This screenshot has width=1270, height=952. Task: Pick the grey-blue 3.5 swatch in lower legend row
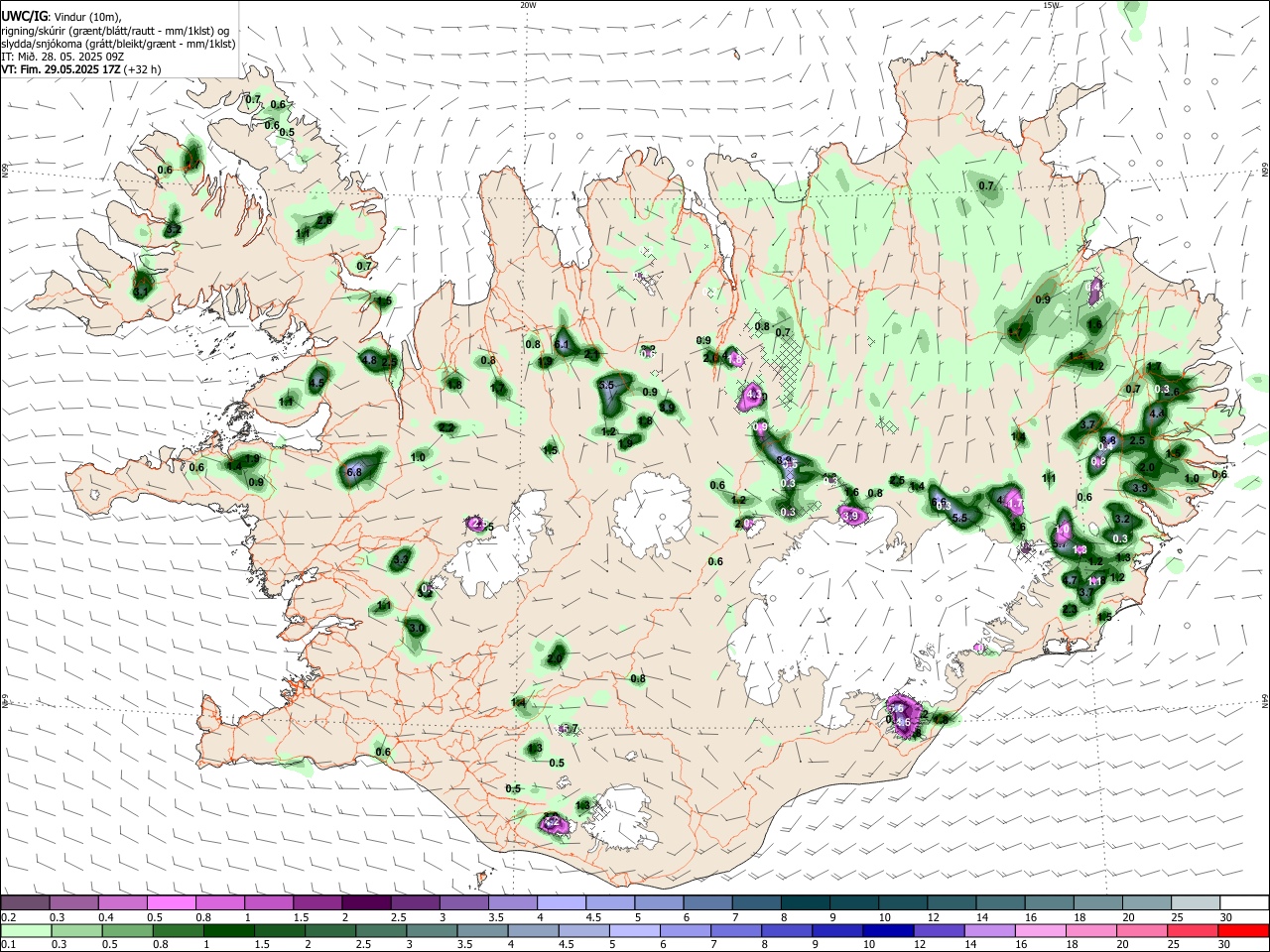click(x=482, y=930)
